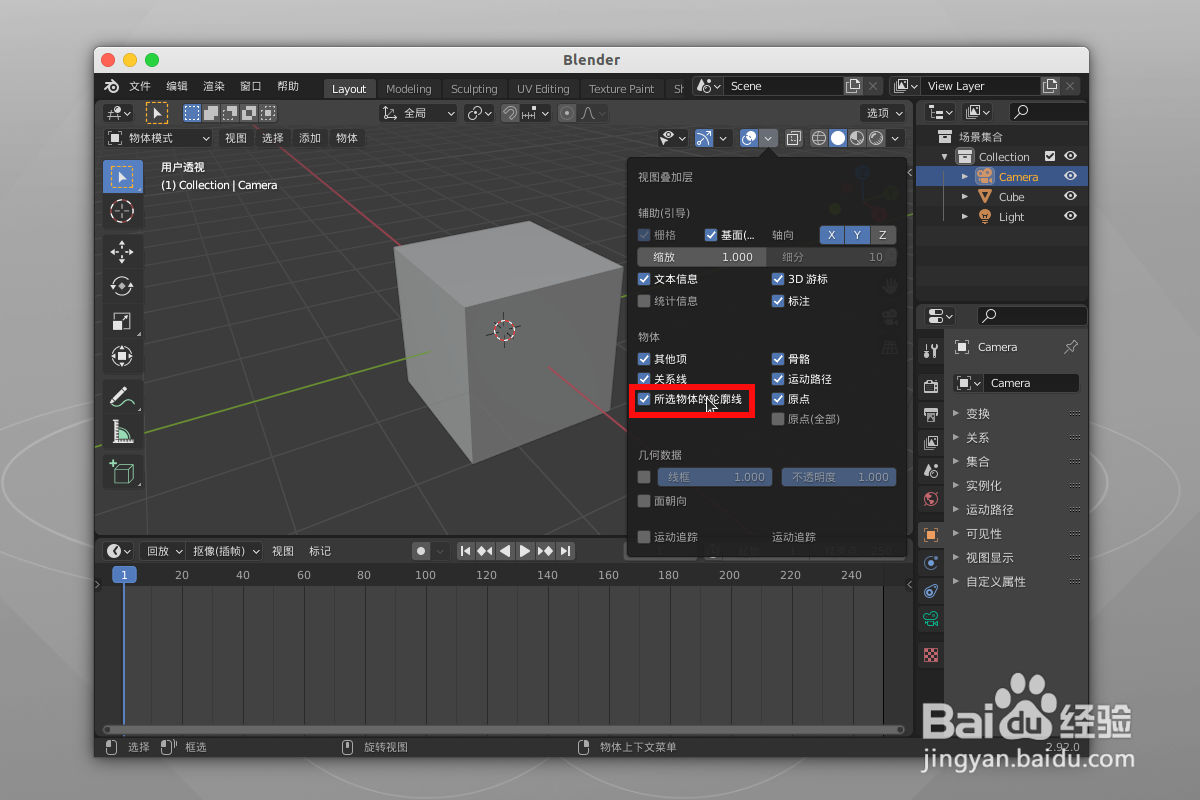Open Texture properties checker tab
Image resolution: width=1200 pixels, height=800 pixels.
click(x=931, y=655)
